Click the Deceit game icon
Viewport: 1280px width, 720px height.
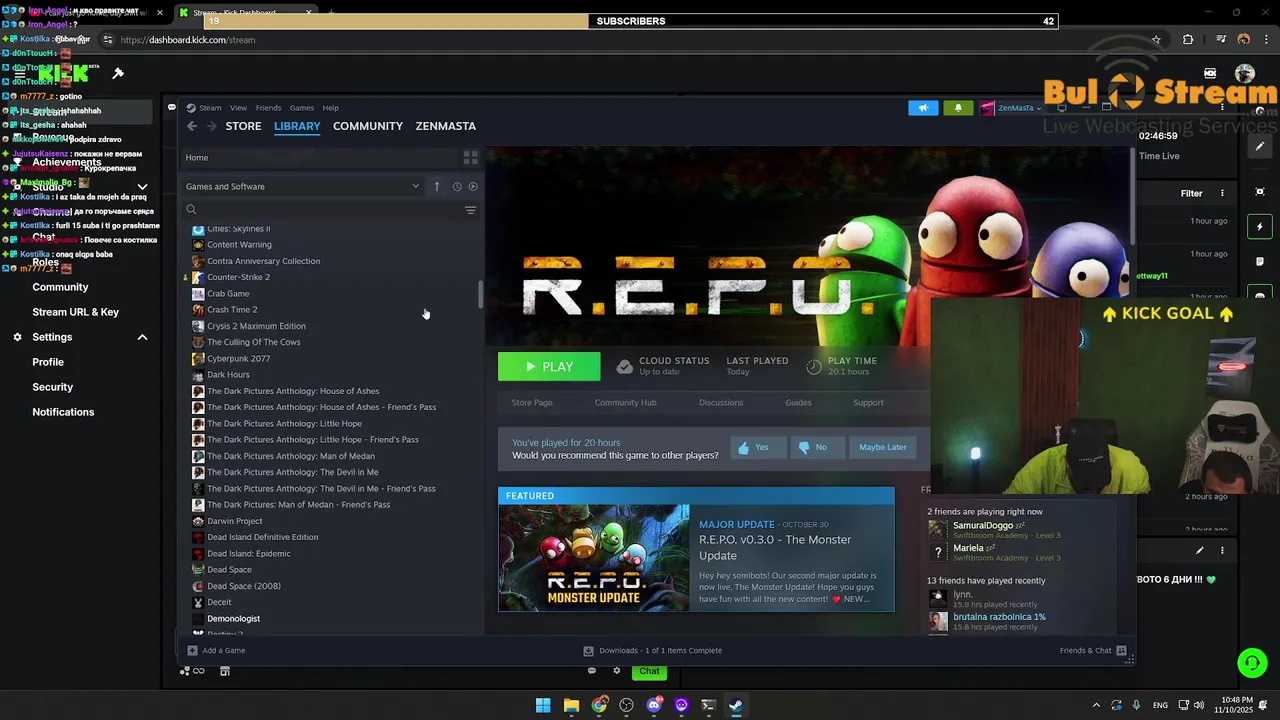198,602
